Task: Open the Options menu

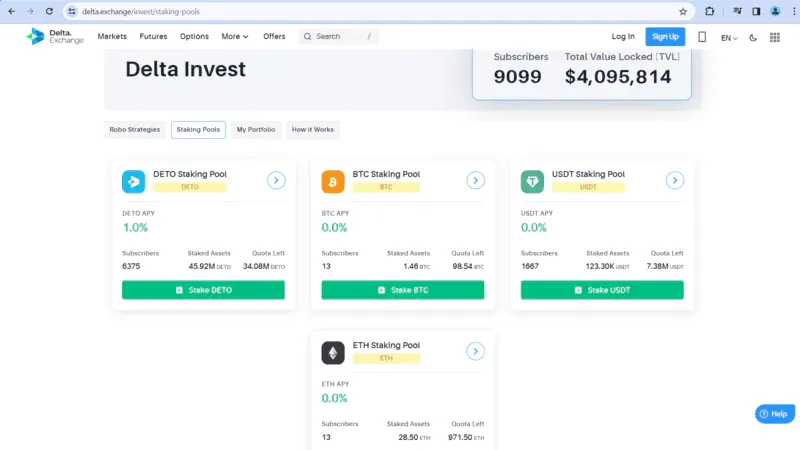Action: point(194,36)
